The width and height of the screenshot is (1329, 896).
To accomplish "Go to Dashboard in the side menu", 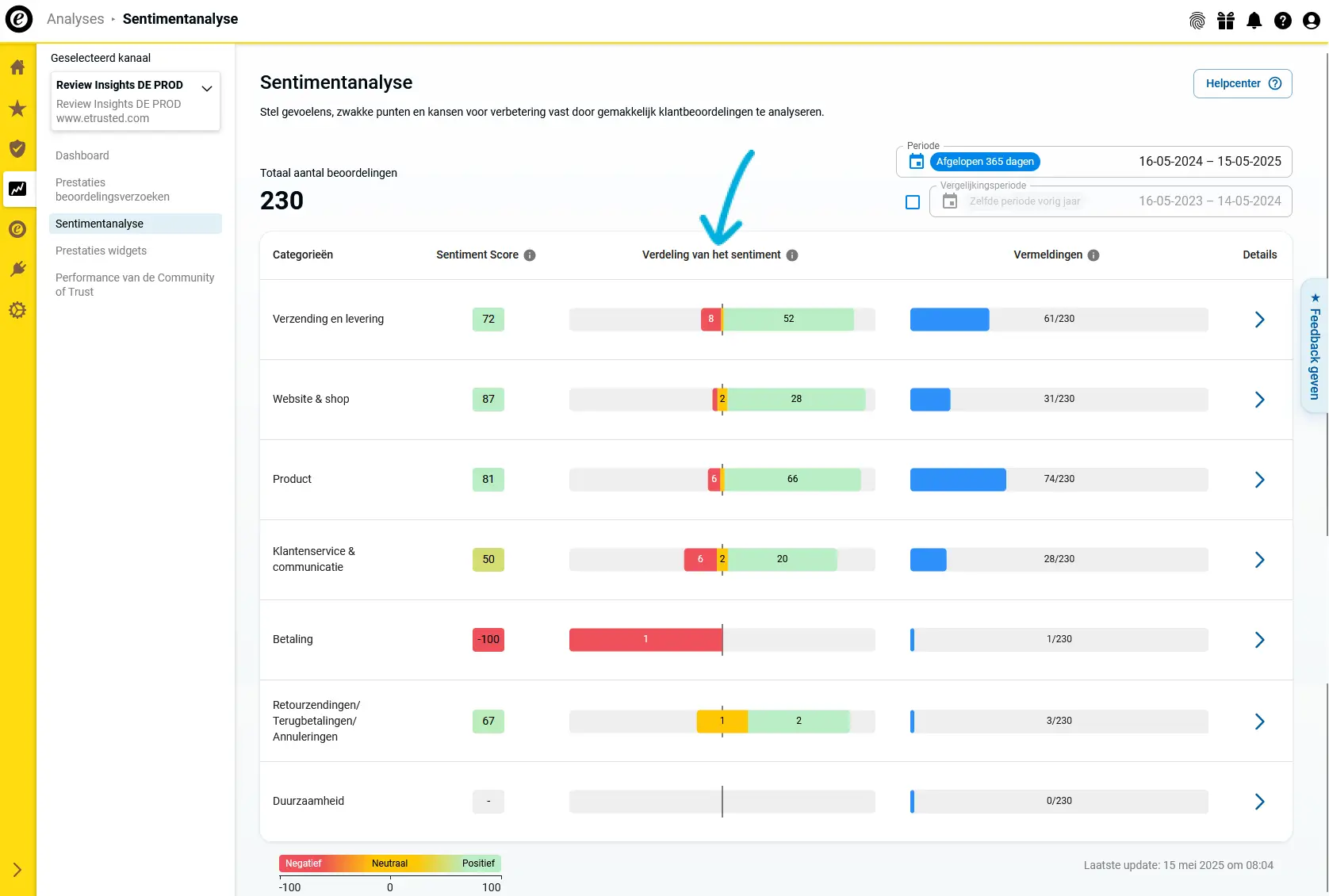I will [82, 155].
